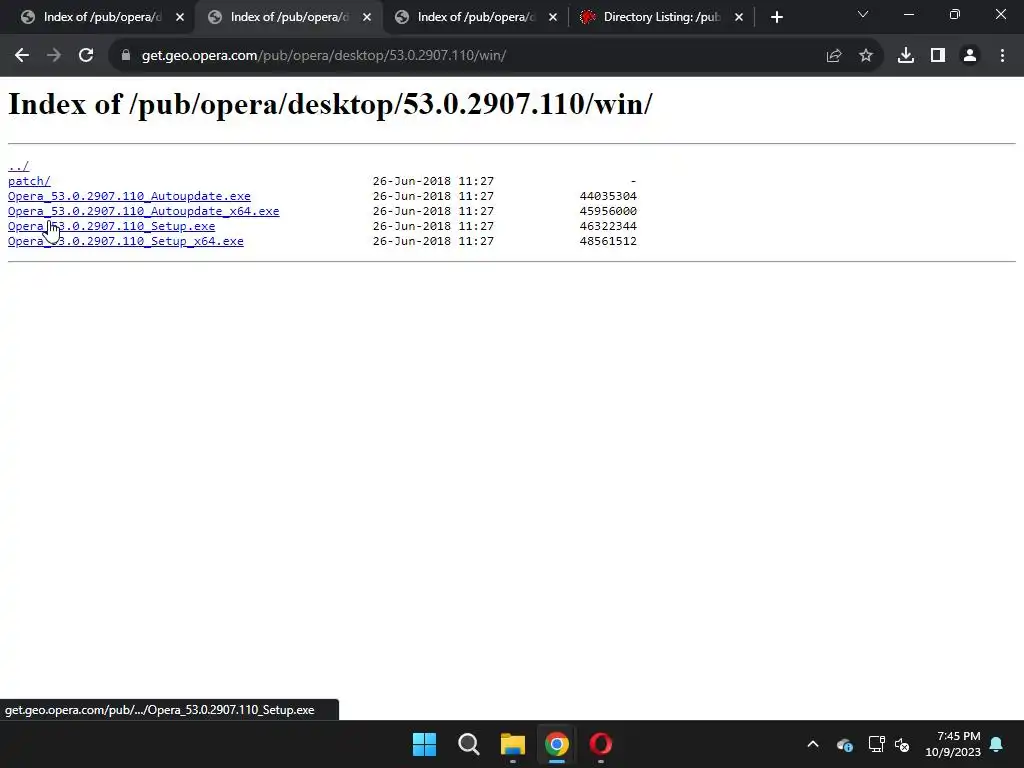This screenshot has width=1024, height=768.
Task: Click the address bar URL
Action: click(x=324, y=56)
